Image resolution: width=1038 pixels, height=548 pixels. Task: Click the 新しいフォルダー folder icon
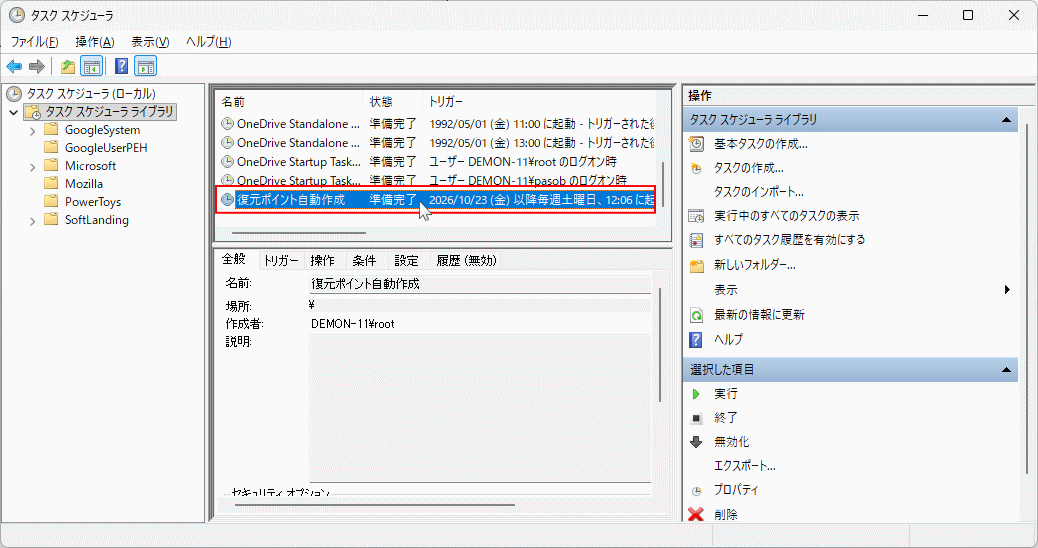click(696, 265)
